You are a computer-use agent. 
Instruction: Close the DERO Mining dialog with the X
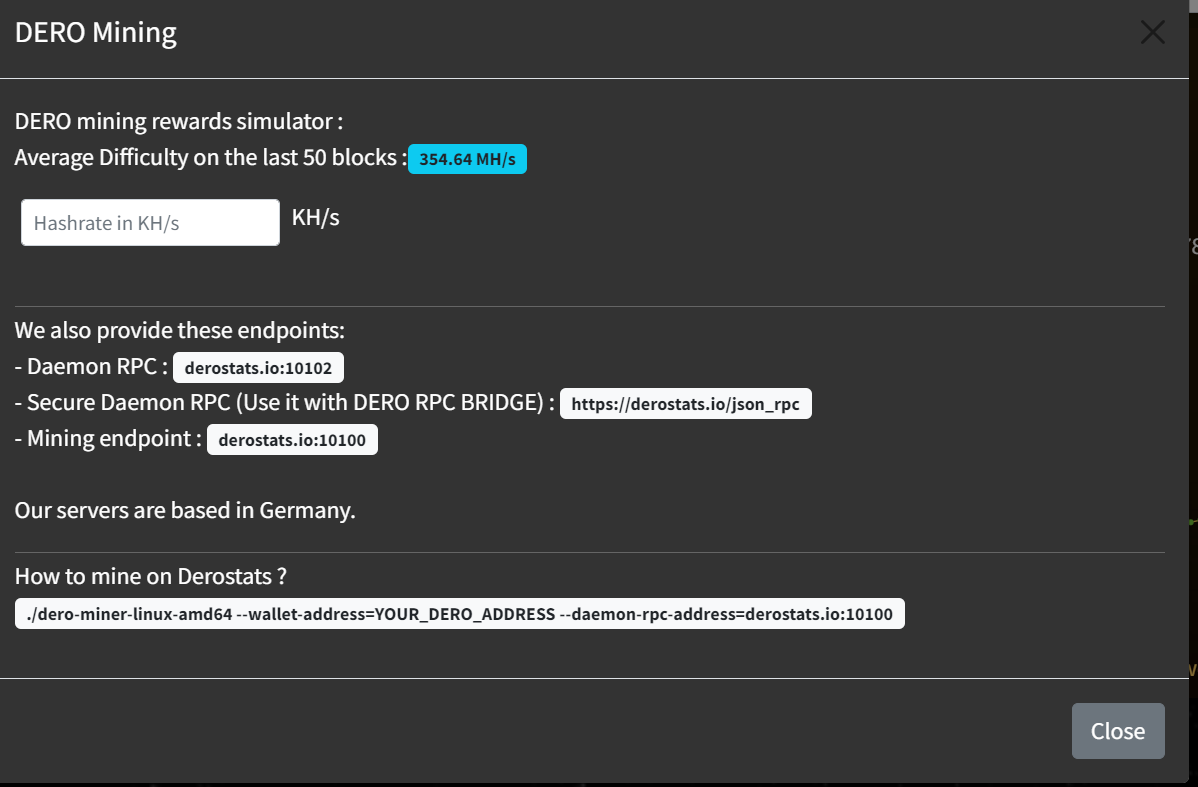(1152, 32)
